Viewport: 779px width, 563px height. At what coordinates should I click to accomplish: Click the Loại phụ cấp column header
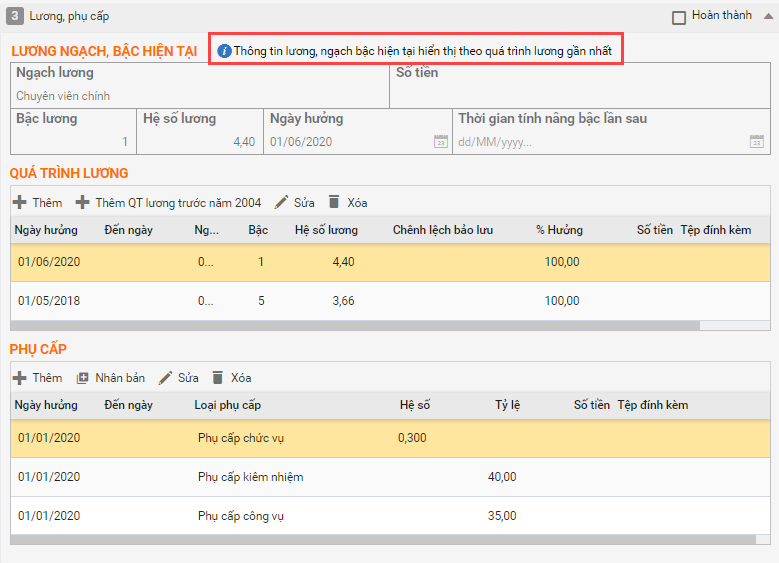227,405
